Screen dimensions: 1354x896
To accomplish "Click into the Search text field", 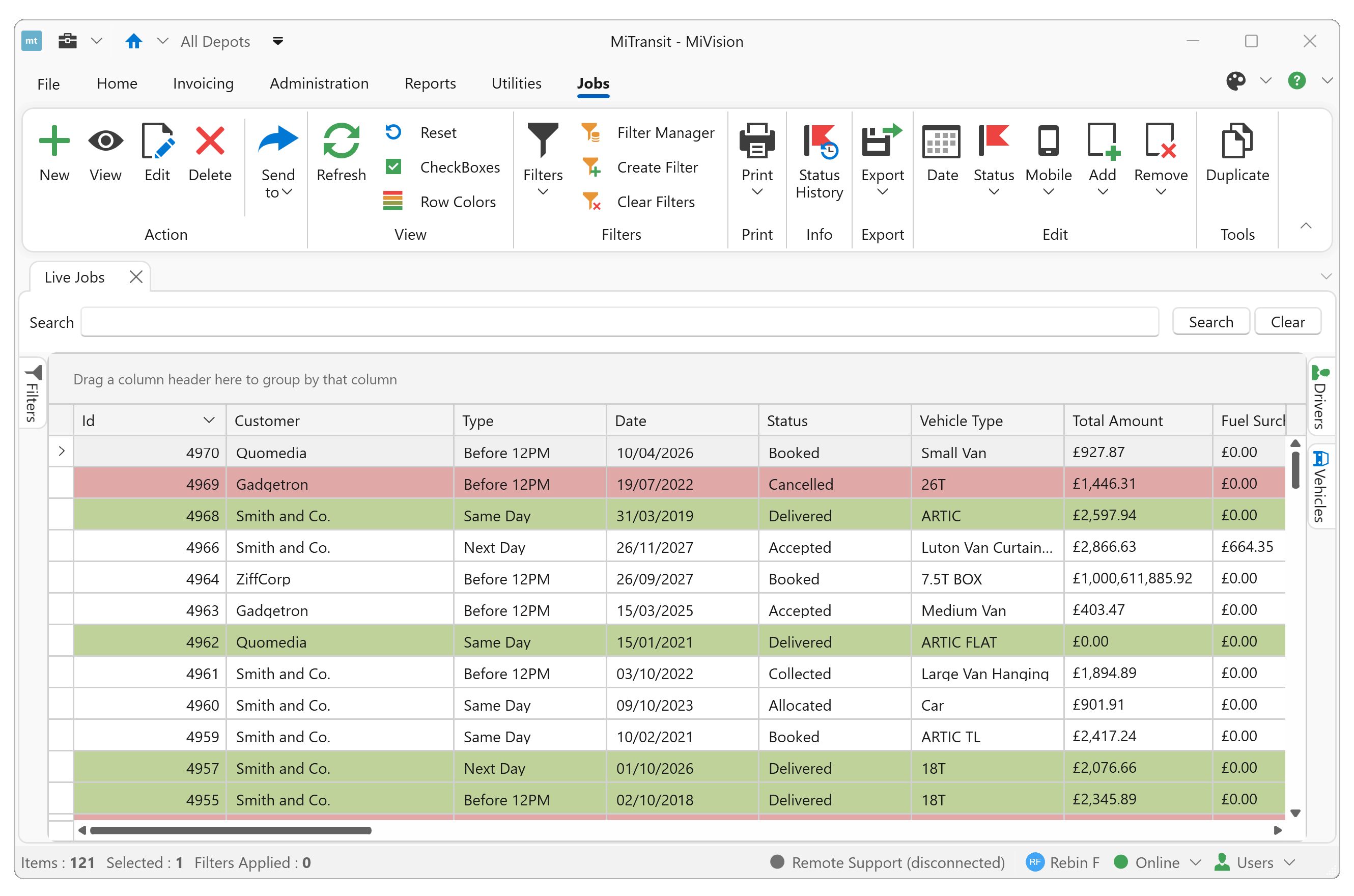I will click(x=619, y=322).
